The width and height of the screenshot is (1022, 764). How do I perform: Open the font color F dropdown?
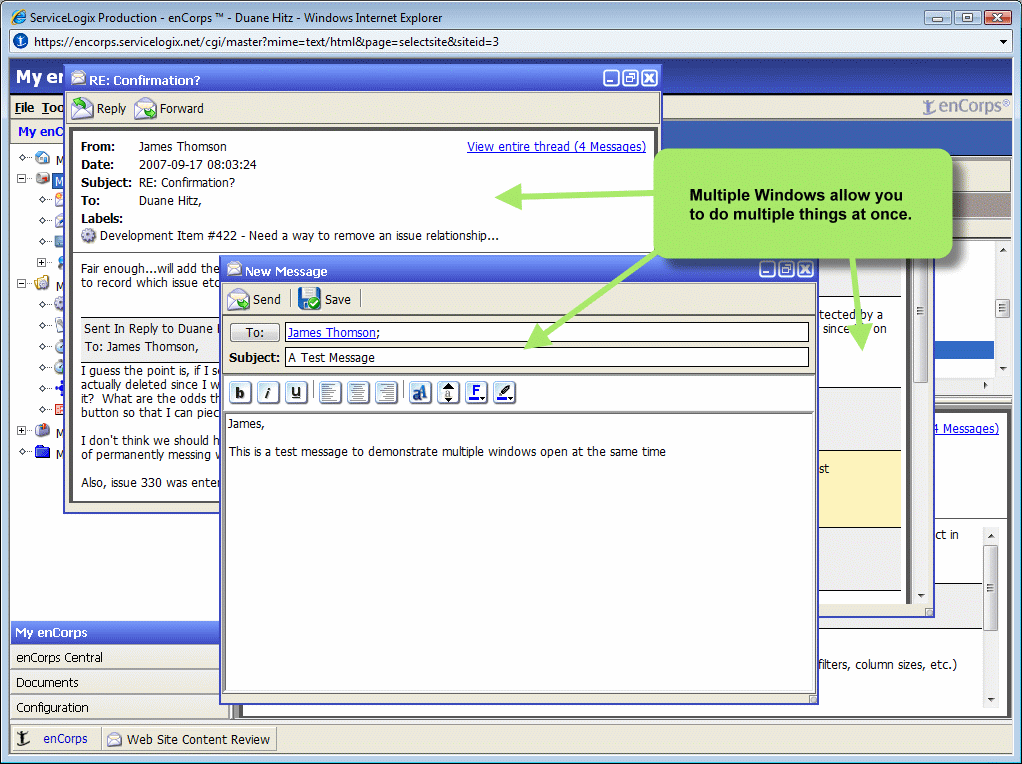[x=476, y=392]
